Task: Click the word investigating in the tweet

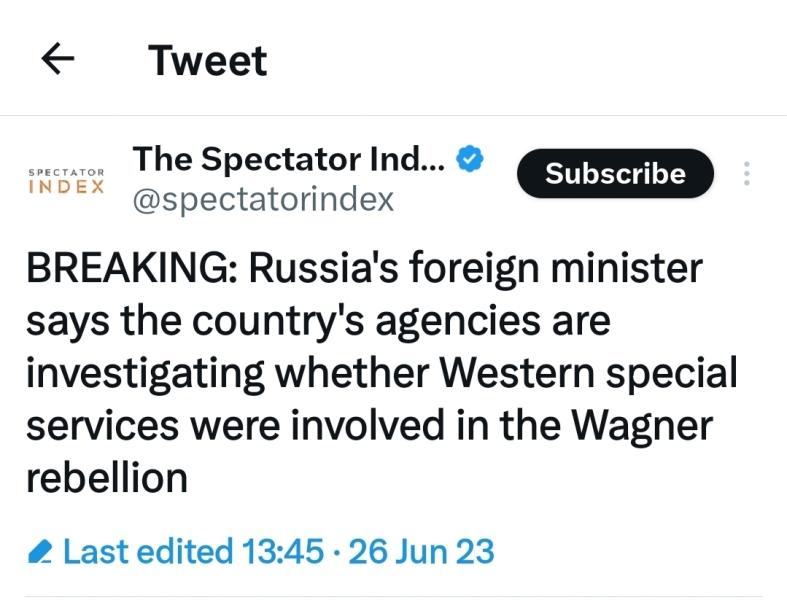Action: 145,374
